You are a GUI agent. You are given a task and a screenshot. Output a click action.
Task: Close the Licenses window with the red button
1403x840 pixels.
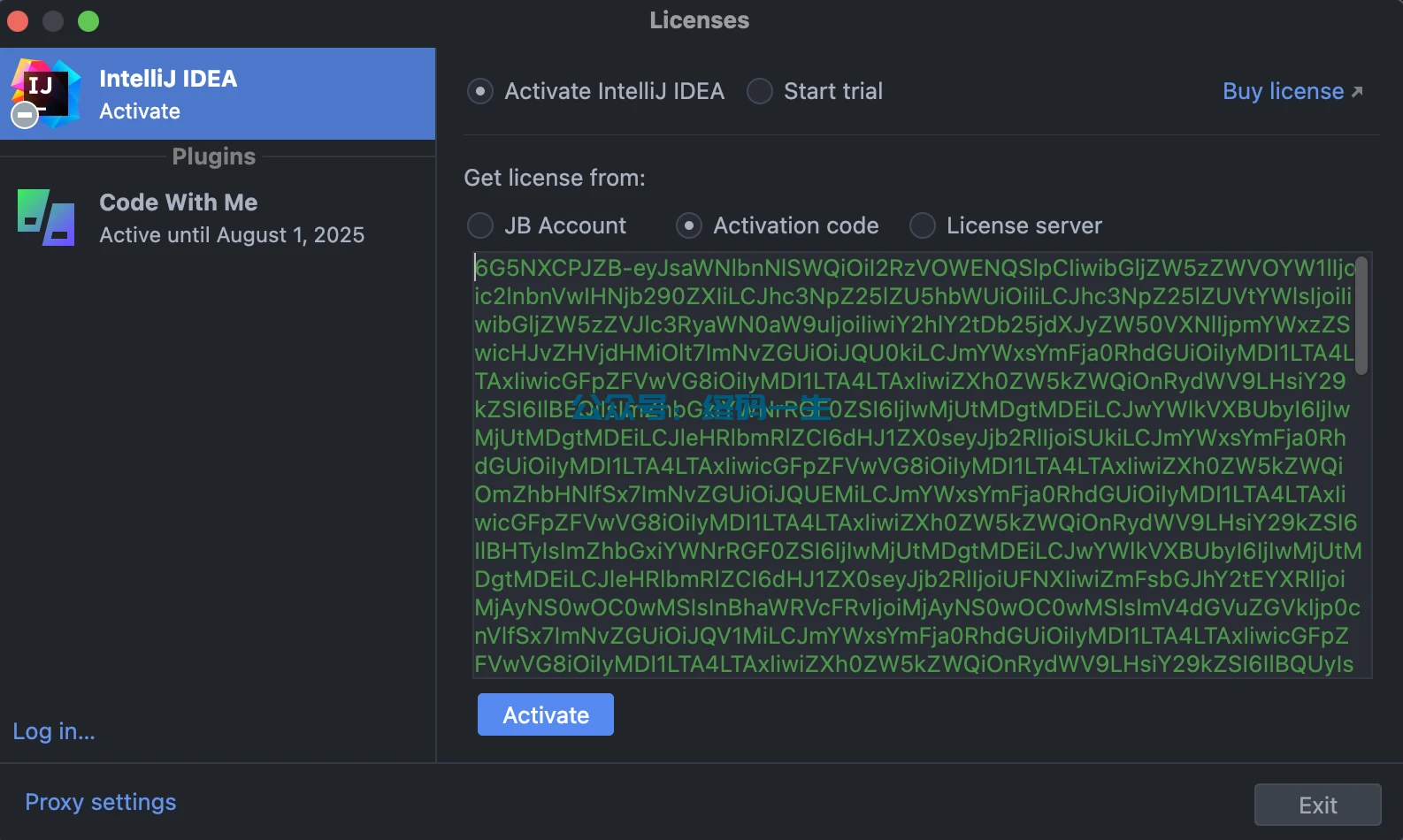(18, 21)
